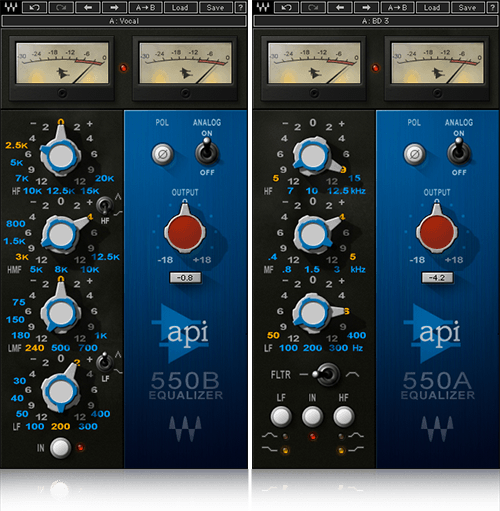Toggle Analog on/off switch on 550A

(x=459, y=152)
